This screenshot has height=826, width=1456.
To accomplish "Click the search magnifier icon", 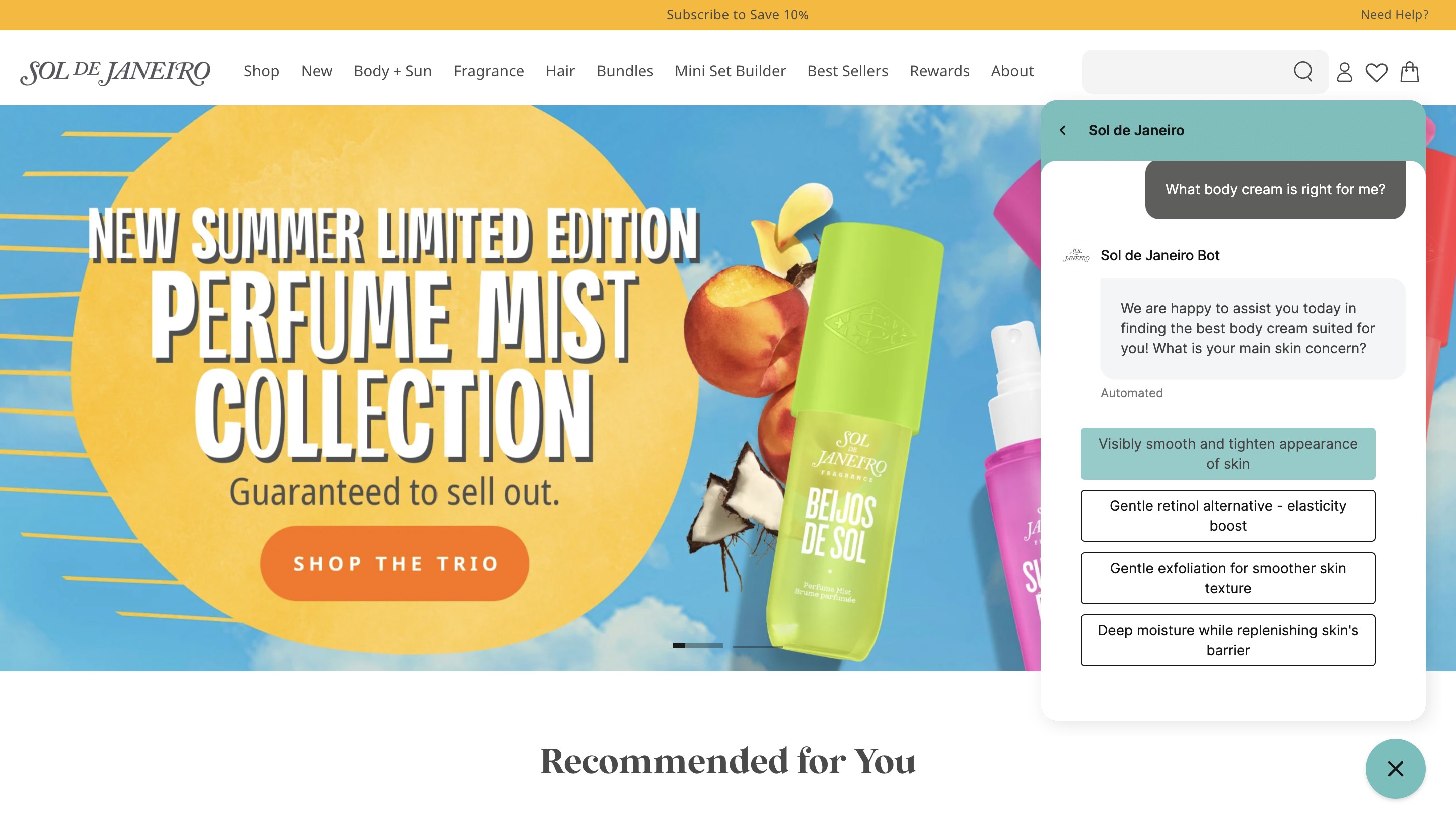I will pyautogui.click(x=1303, y=71).
